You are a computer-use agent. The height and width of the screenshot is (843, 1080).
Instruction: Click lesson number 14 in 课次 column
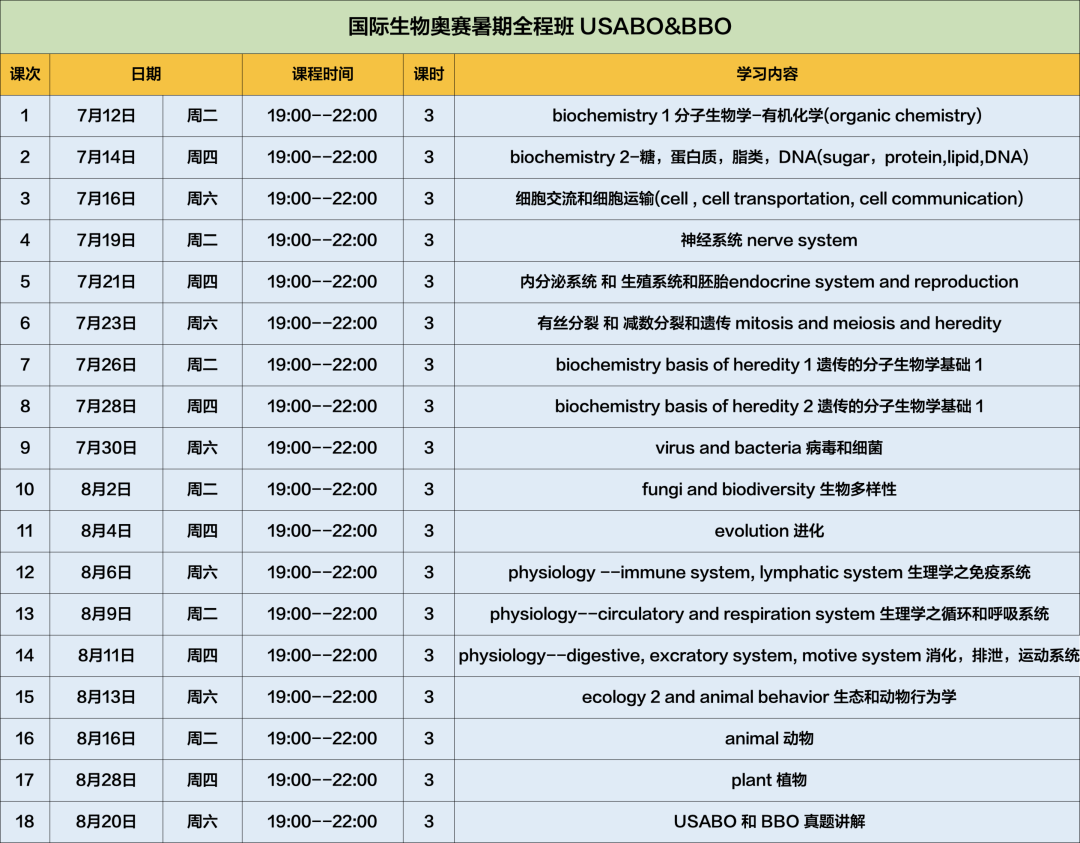(25, 656)
